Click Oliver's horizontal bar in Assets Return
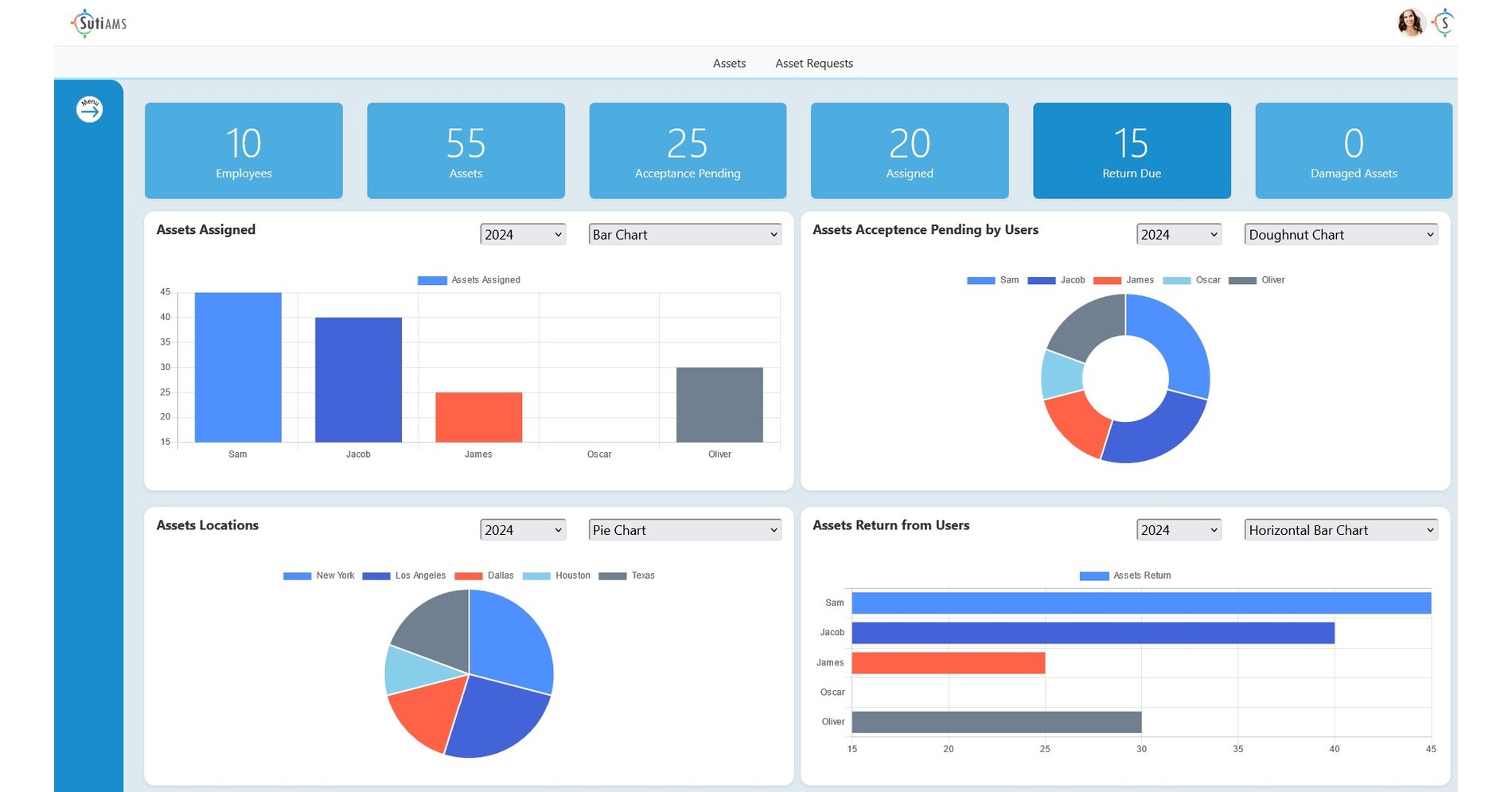The image size is (1512, 792). point(996,722)
